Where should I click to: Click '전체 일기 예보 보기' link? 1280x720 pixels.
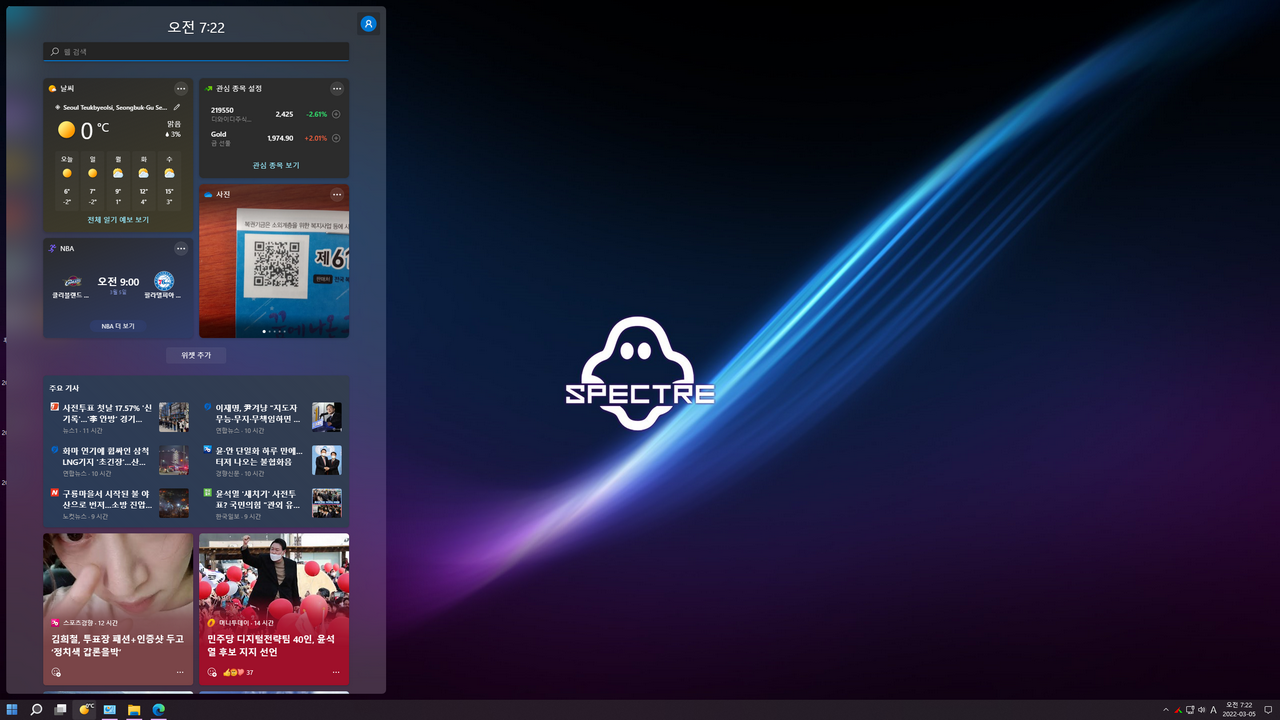pos(118,219)
